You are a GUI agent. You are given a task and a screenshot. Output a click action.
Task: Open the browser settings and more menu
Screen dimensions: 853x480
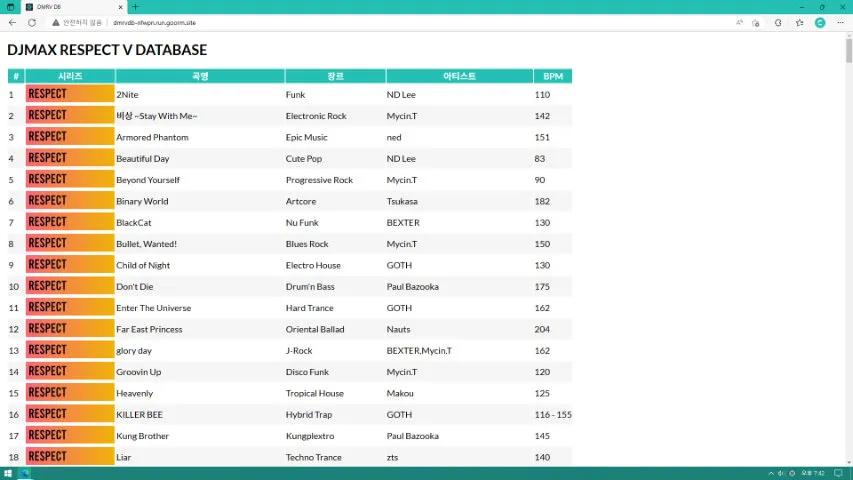[840, 23]
